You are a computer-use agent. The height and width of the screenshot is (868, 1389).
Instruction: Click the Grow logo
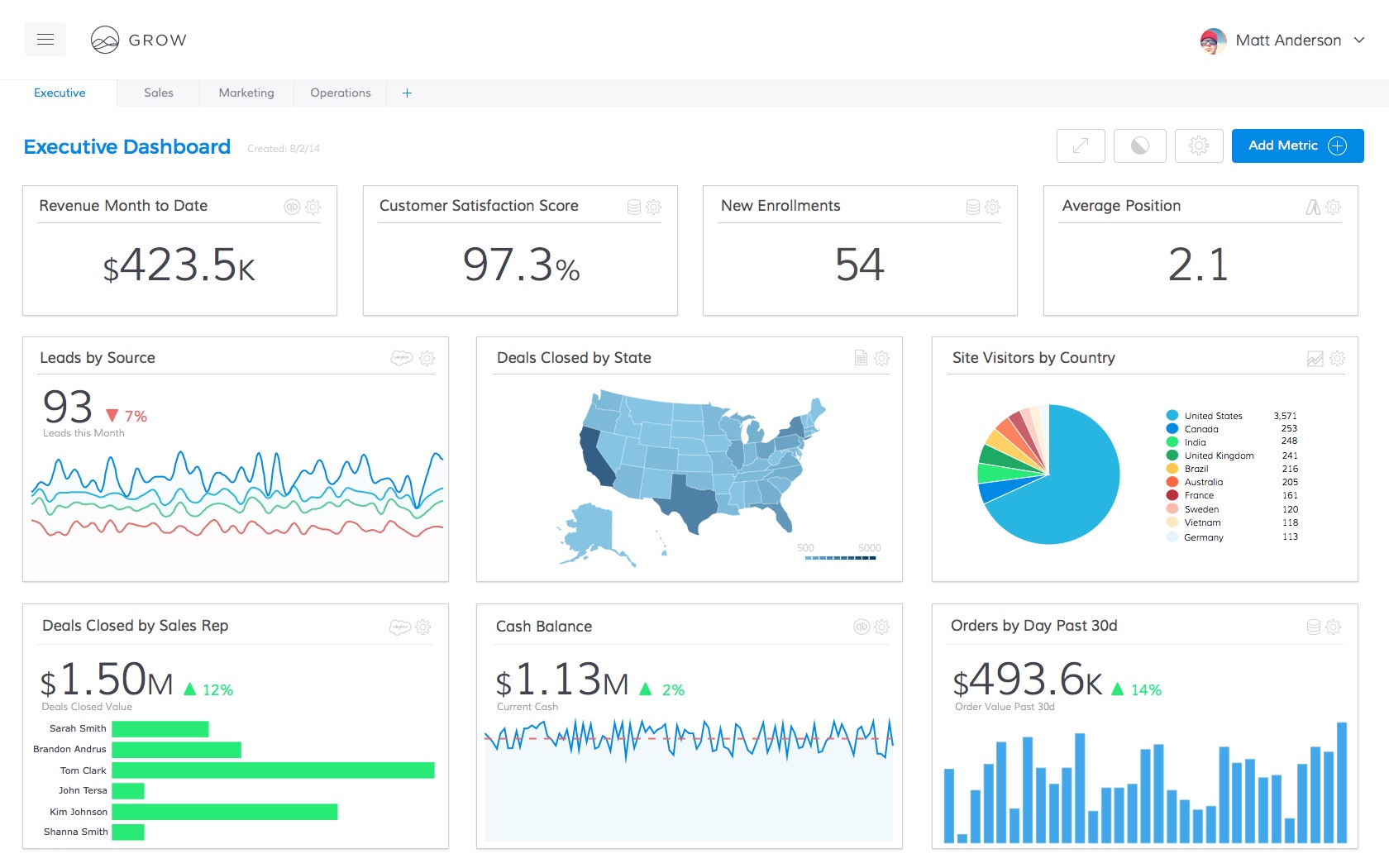(x=139, y=40)
